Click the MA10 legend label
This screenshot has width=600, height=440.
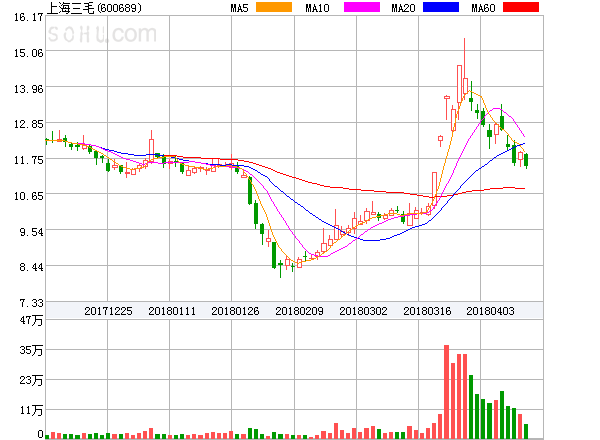pos(317,8)
